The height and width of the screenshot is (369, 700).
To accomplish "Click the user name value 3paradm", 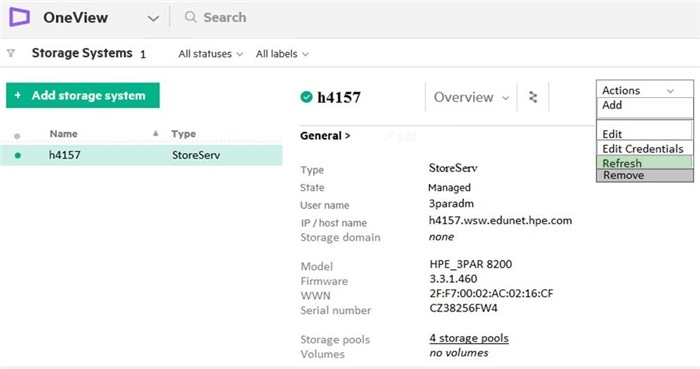I will tap(451, 203).
